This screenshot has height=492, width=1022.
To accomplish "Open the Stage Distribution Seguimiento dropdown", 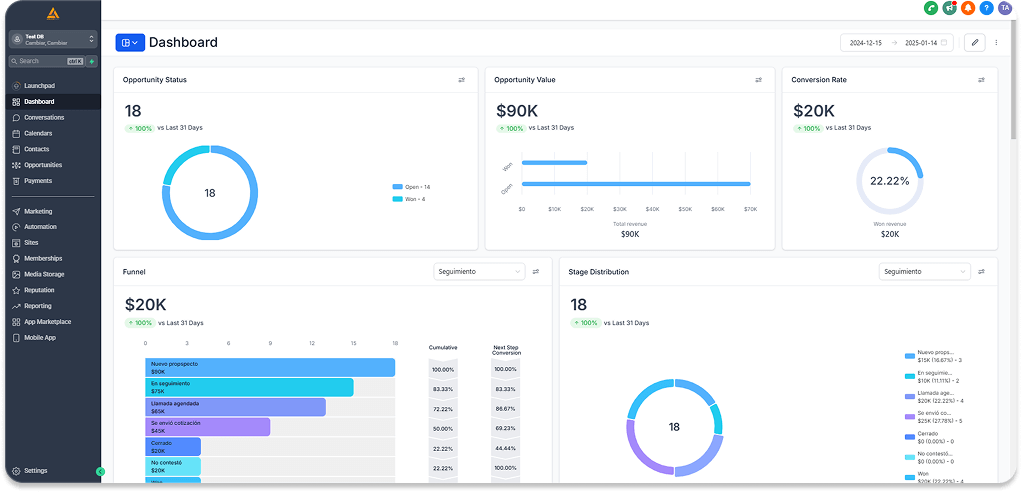I will pos(924,272).
